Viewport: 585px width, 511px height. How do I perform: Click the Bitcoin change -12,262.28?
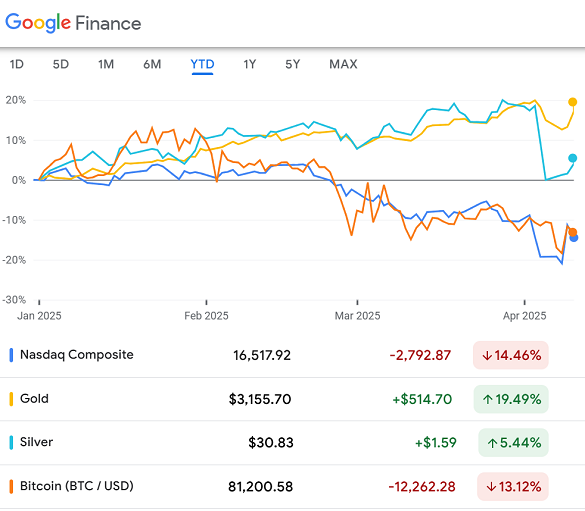(x=422, y=487)
